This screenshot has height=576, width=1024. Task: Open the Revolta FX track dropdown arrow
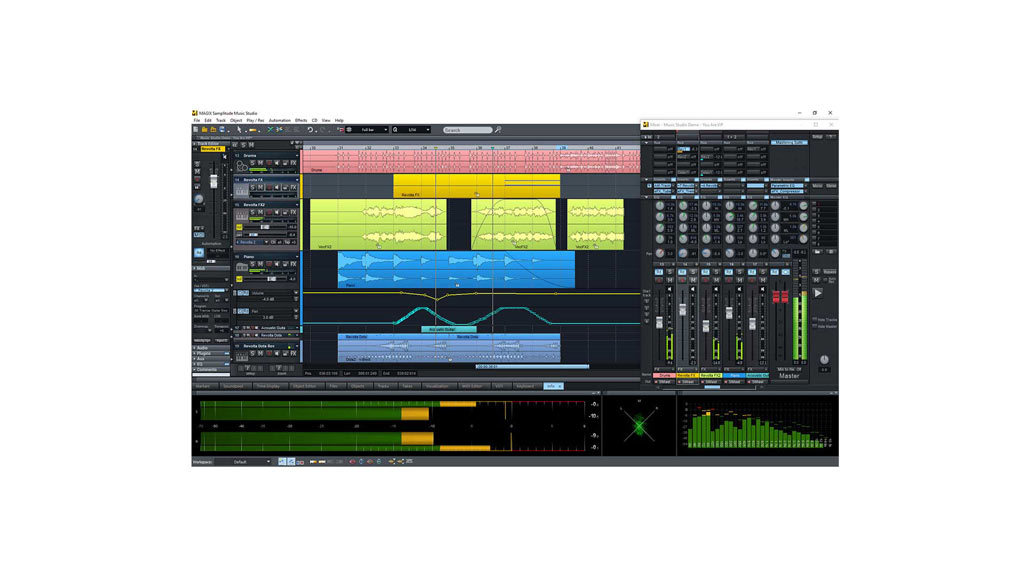[297, 180]
